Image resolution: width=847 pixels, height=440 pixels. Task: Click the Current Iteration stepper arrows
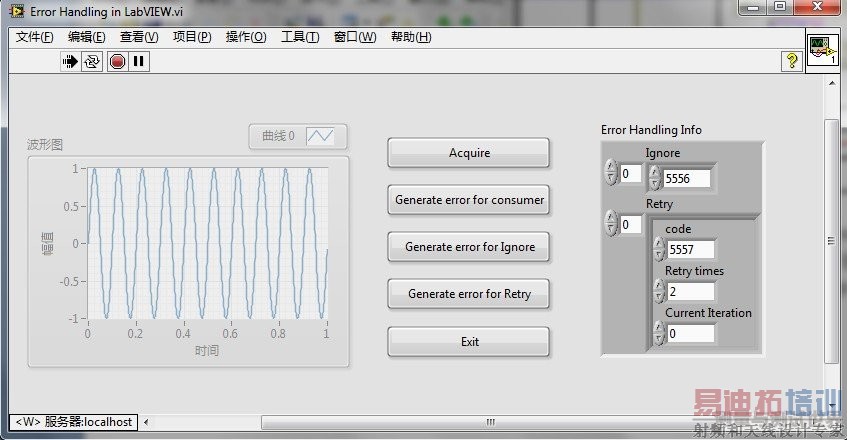pos(659,333)
